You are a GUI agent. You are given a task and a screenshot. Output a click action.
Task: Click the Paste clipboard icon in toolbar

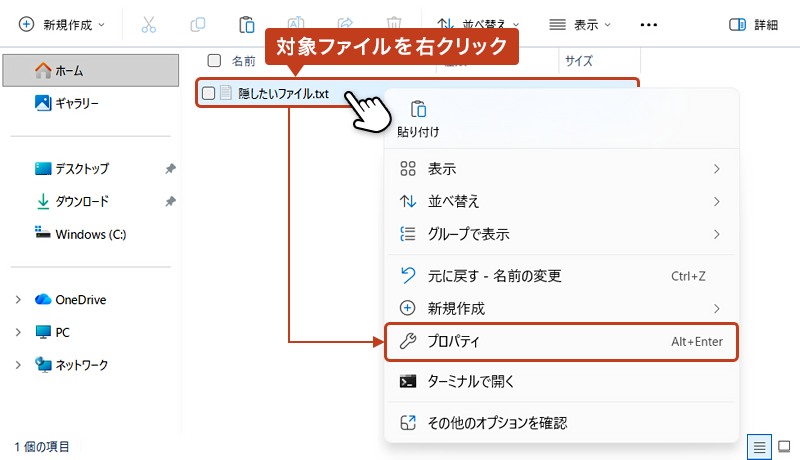[246, 24]
